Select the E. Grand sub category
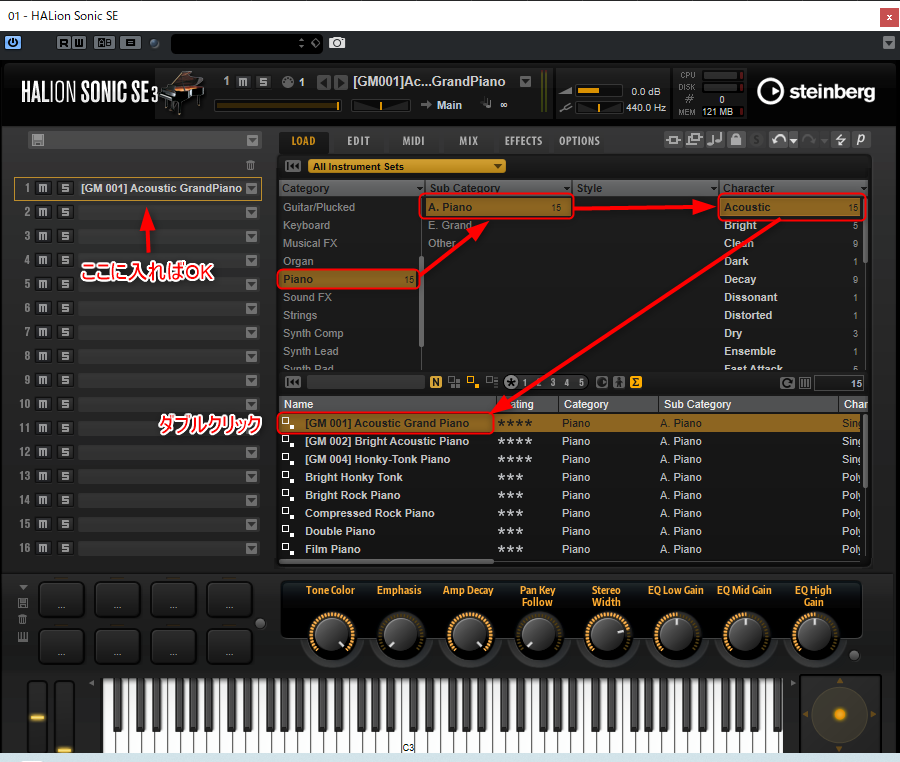Viewport: 900px width, 762px height. (x=498, y=226)
